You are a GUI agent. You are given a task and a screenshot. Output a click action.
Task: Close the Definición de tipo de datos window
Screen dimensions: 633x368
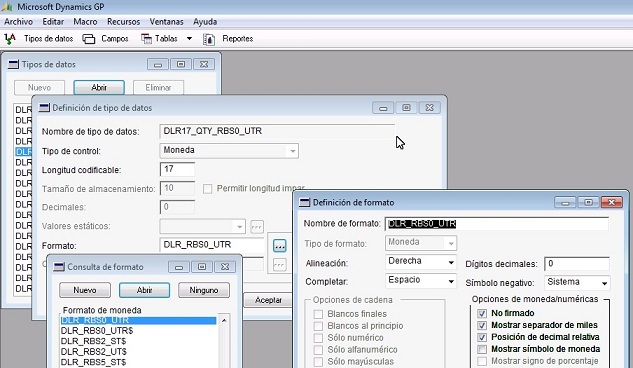[430, 108]
